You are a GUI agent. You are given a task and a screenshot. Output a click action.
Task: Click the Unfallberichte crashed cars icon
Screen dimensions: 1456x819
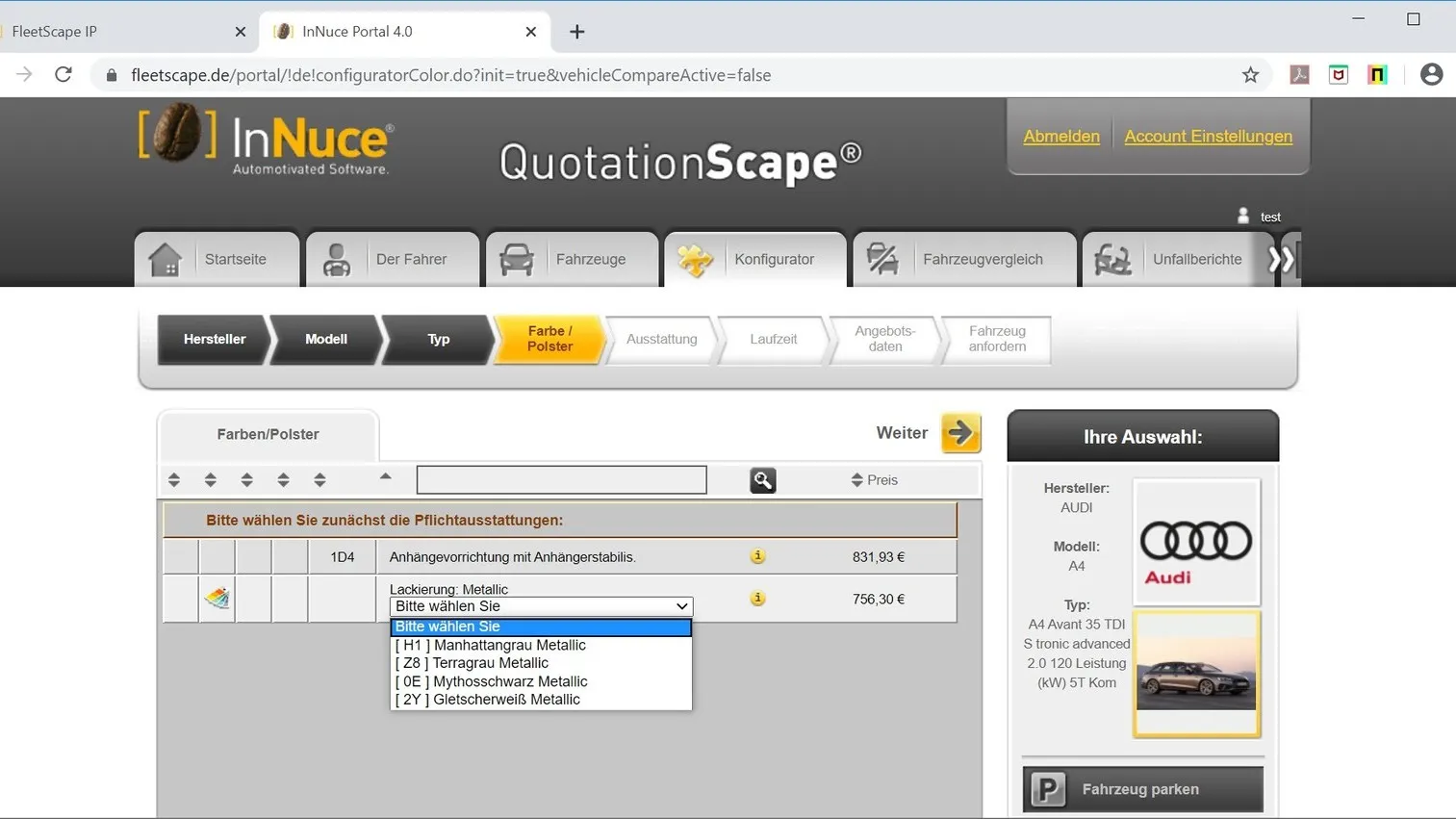[1113, 260]
